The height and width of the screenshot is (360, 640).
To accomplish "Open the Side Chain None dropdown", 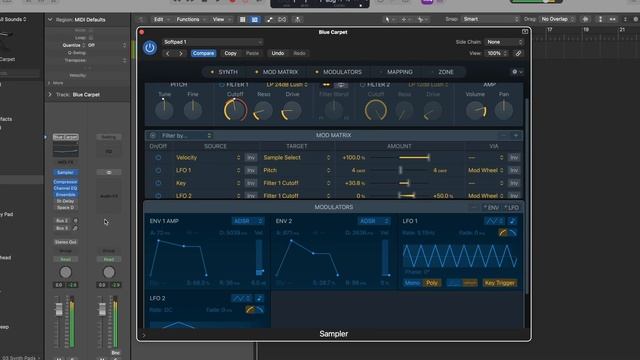I will coord(504,42).
